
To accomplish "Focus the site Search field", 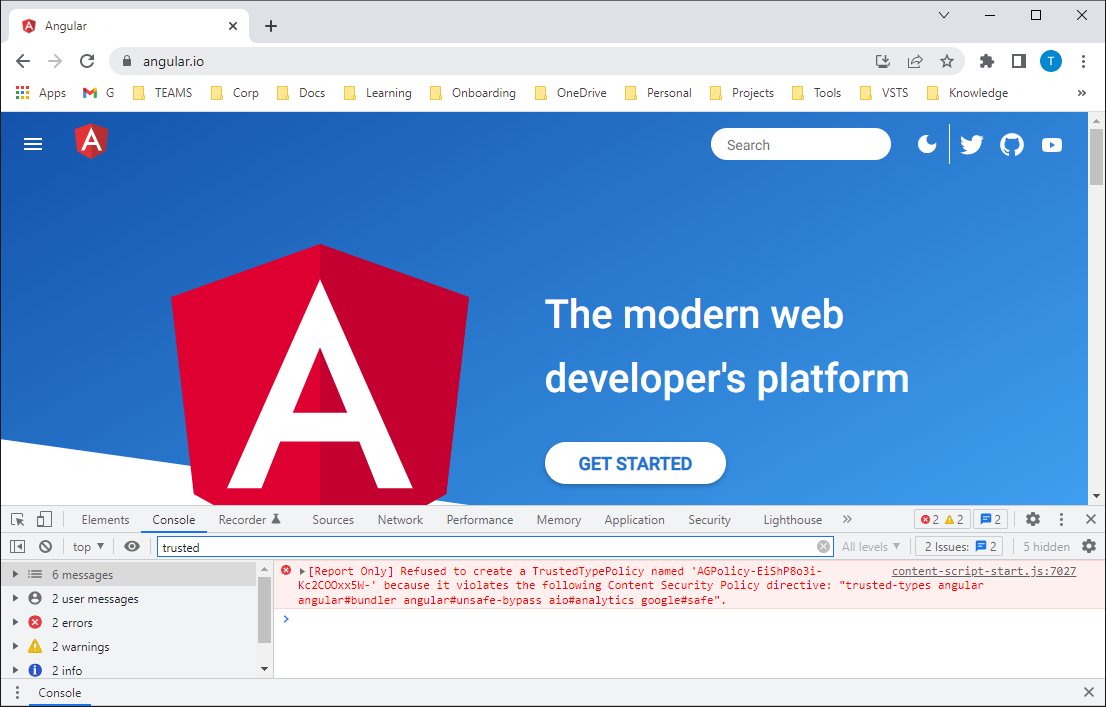I will 801,144.
